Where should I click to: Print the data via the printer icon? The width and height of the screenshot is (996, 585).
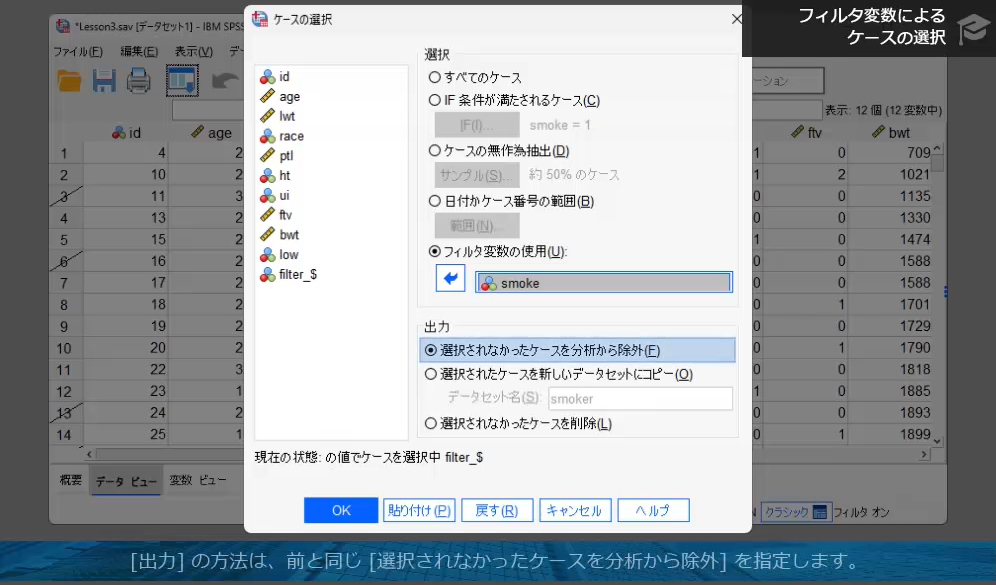coord(138,81)
